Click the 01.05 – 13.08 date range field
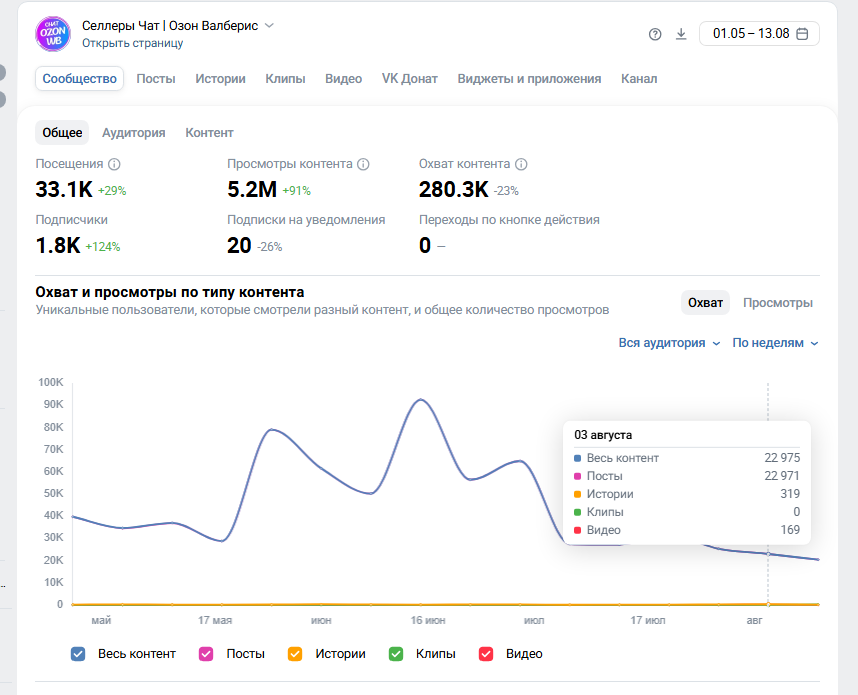Viewport: 858px width, 695px height. pos(759,34)
